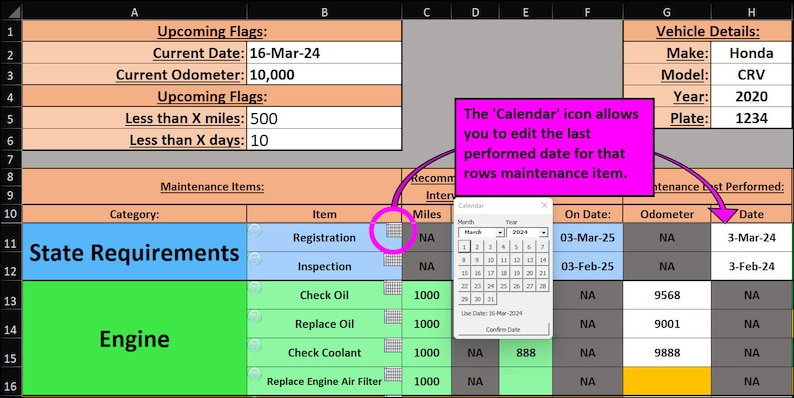Select Miles cell 1000 in Check Oil row
The width and height of the screenshot is (794, 398).
[426, 295]
